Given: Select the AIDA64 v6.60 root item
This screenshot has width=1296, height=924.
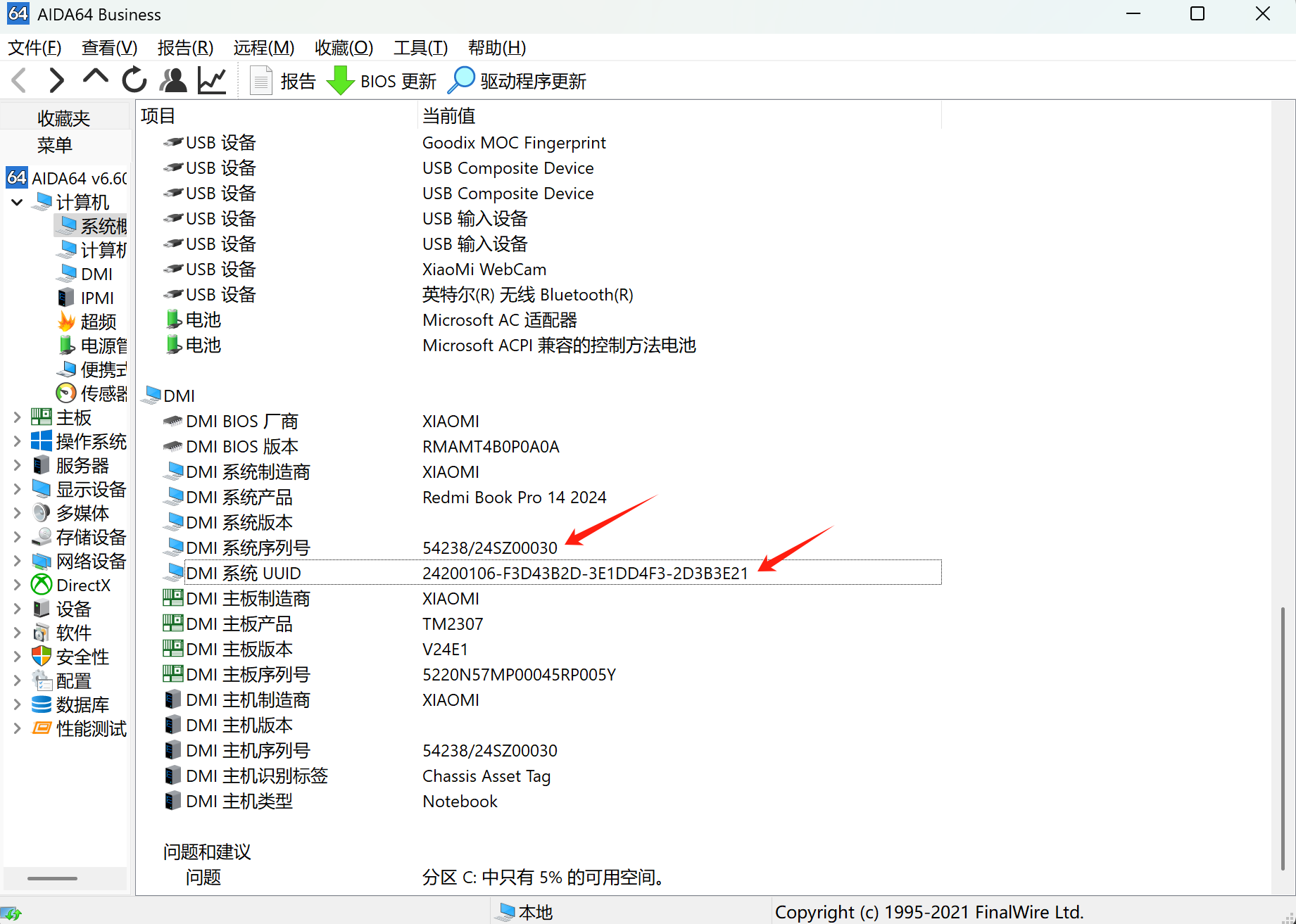Looking at the screenshot, I should coord(68,178).
